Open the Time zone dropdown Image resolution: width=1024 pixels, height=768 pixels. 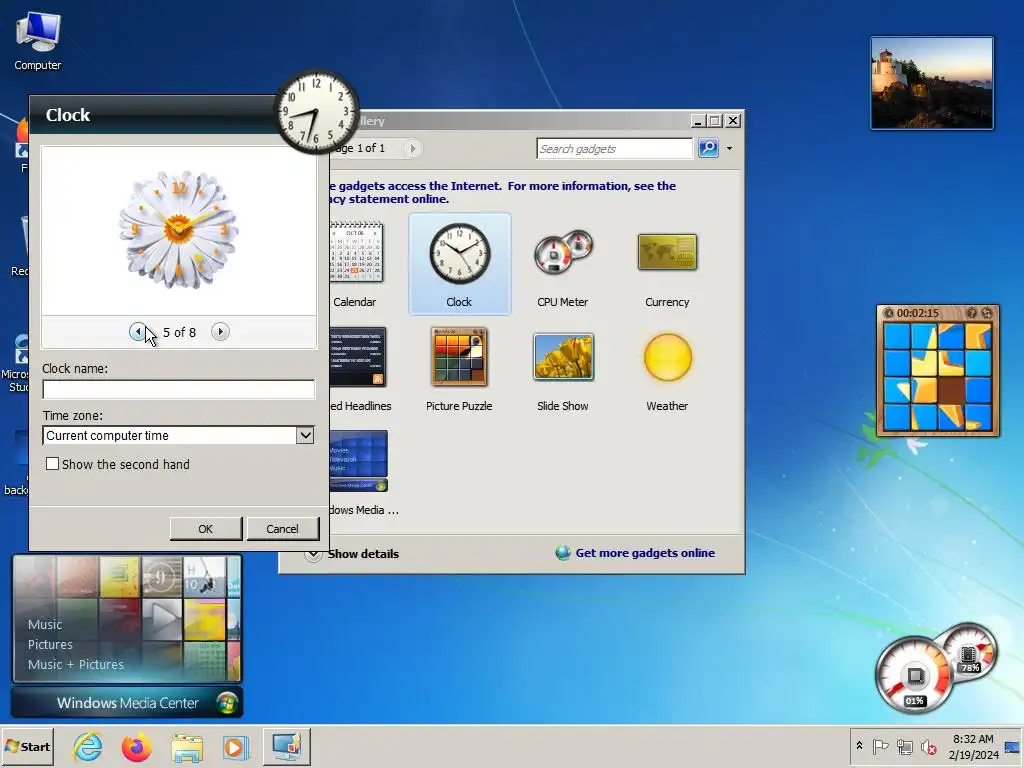click(305, 435)
